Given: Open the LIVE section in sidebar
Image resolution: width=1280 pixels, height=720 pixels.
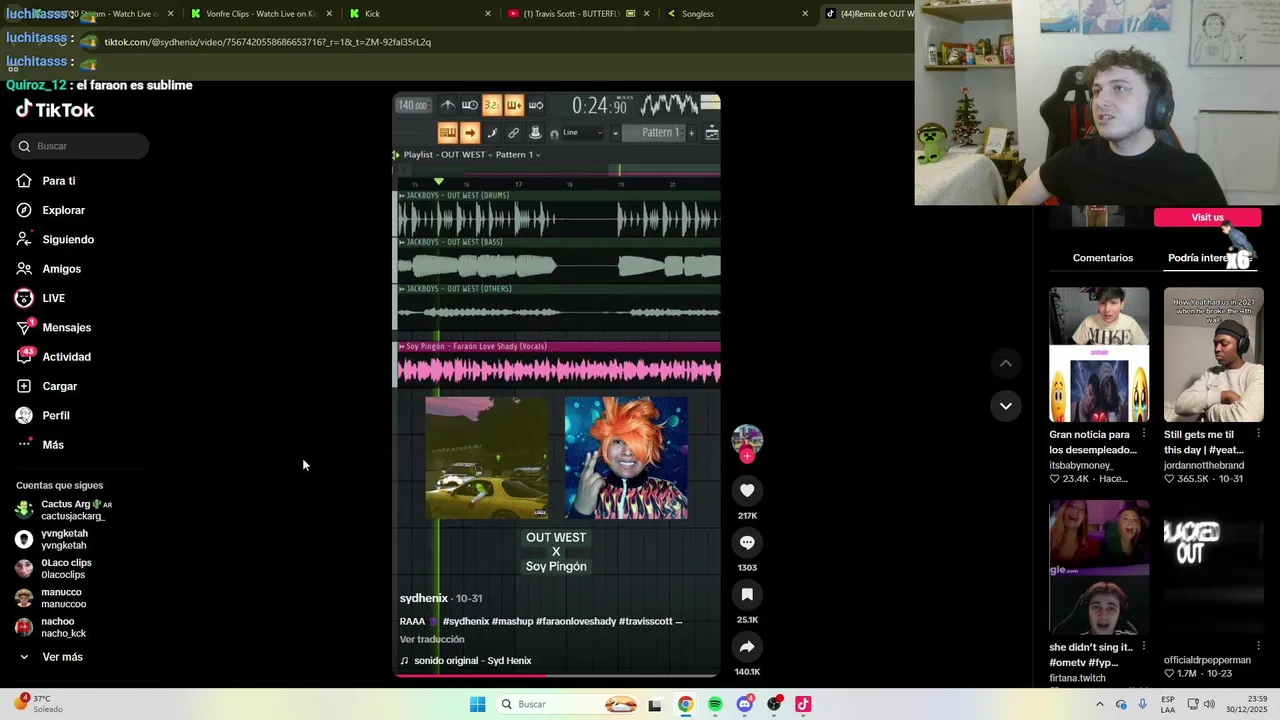Looking at the screenshot, I should pyautogui.click(x=41, y=298).
